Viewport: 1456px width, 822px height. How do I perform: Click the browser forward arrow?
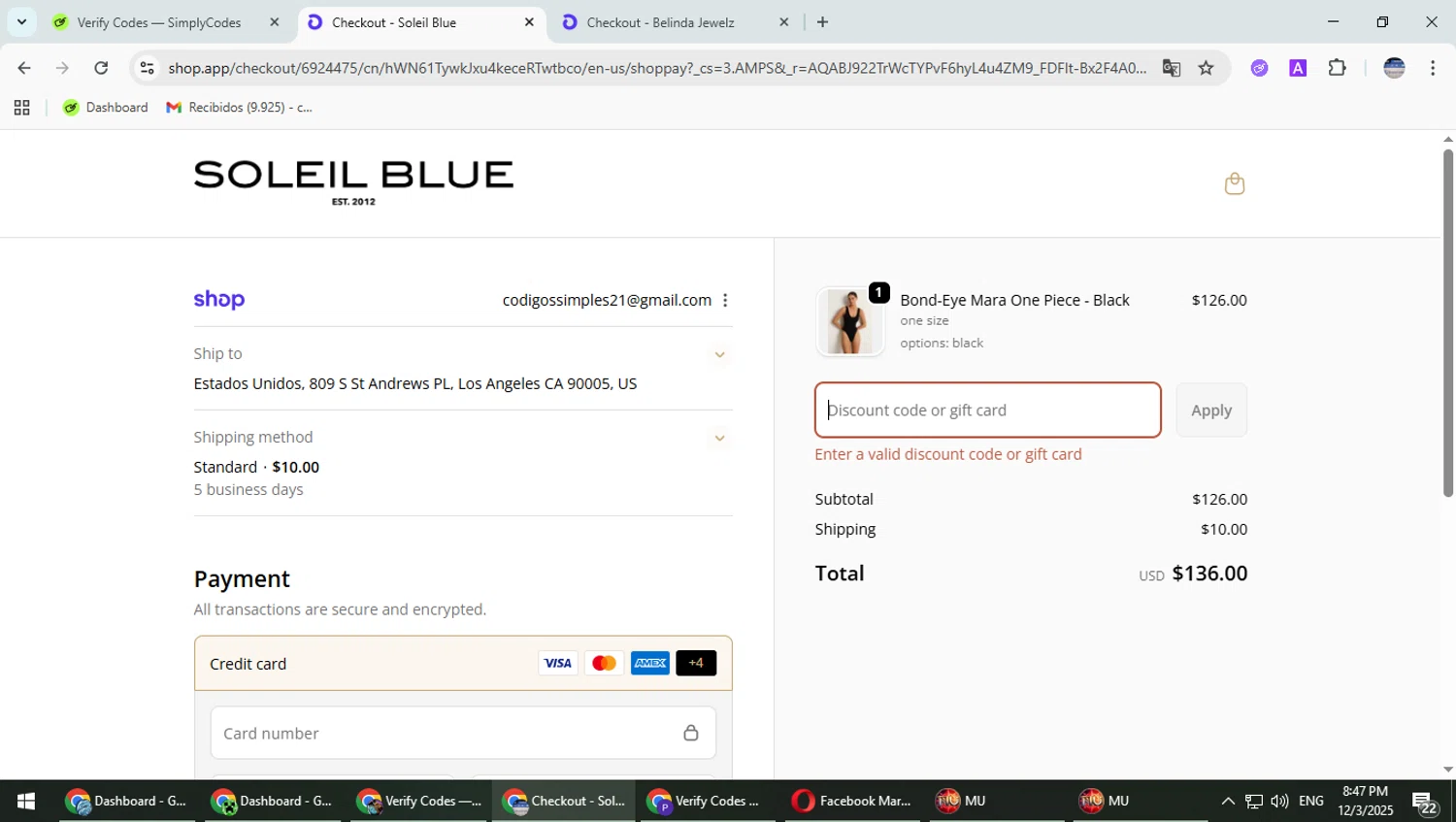(62, 68)
